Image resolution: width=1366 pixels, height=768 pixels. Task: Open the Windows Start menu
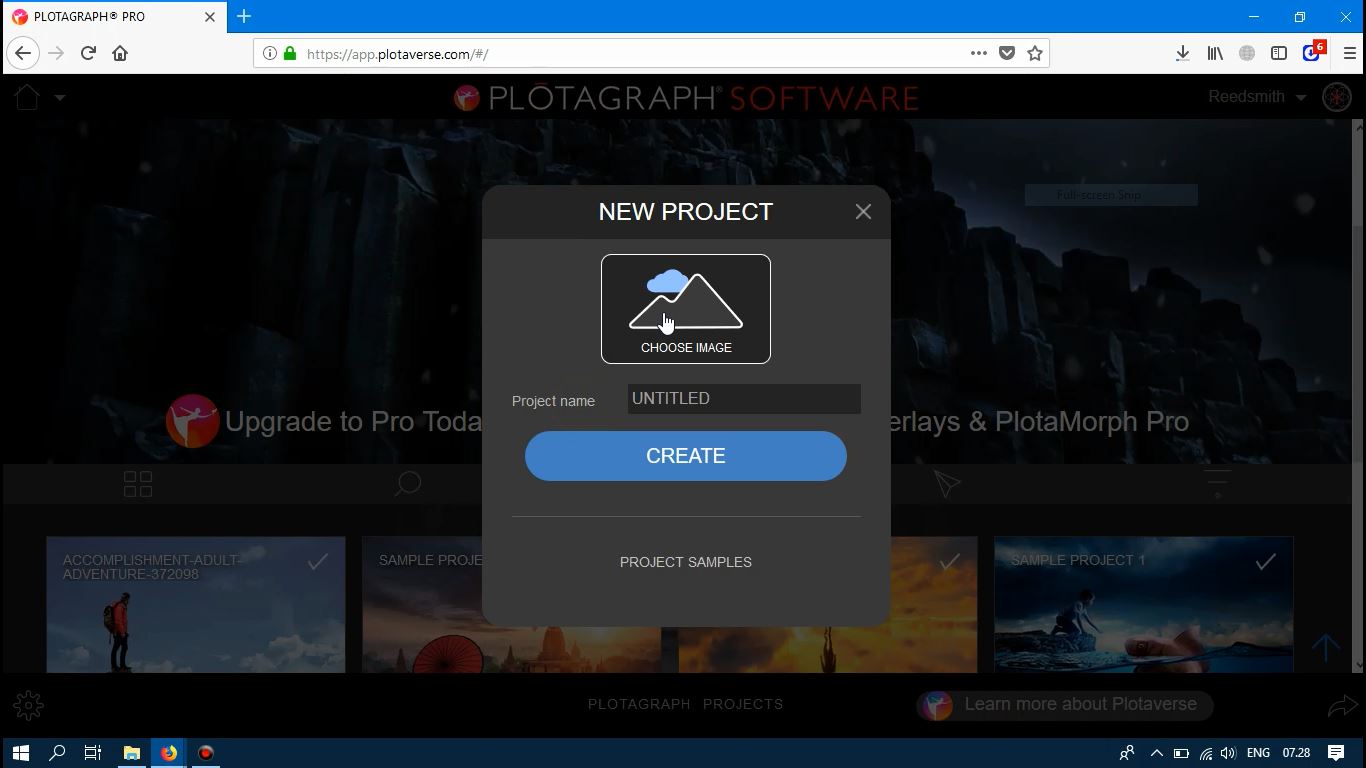coord(20,753)
